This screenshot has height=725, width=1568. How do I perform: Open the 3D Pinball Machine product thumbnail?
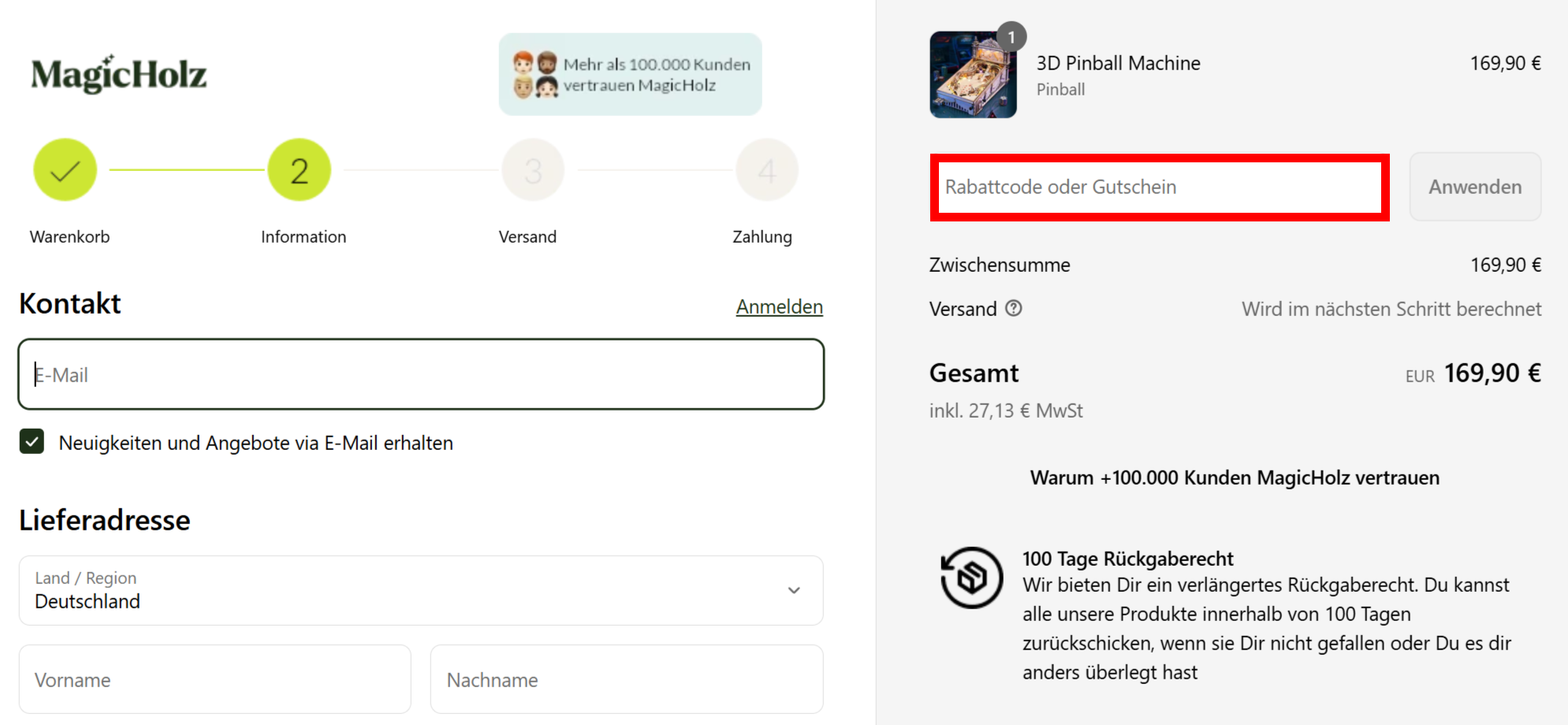pyautogui.click(x=974, y=75)
